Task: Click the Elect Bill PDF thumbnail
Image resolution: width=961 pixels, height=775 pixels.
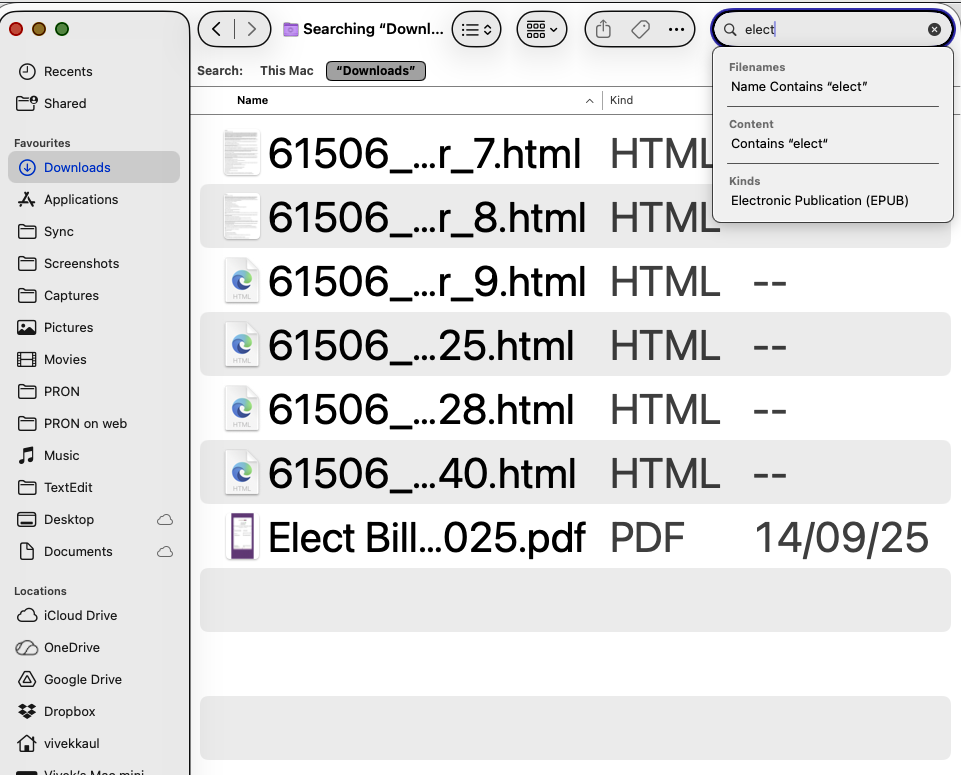Action: click(x=242, y=536)
